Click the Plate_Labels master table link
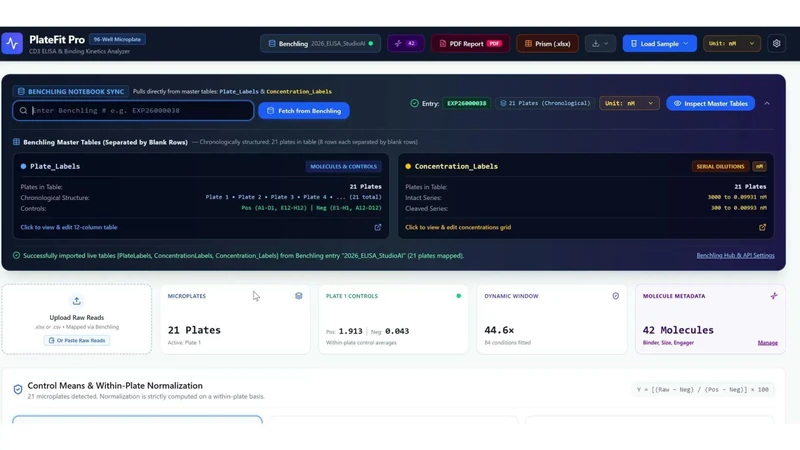The image size is (800, 450). 239,92
